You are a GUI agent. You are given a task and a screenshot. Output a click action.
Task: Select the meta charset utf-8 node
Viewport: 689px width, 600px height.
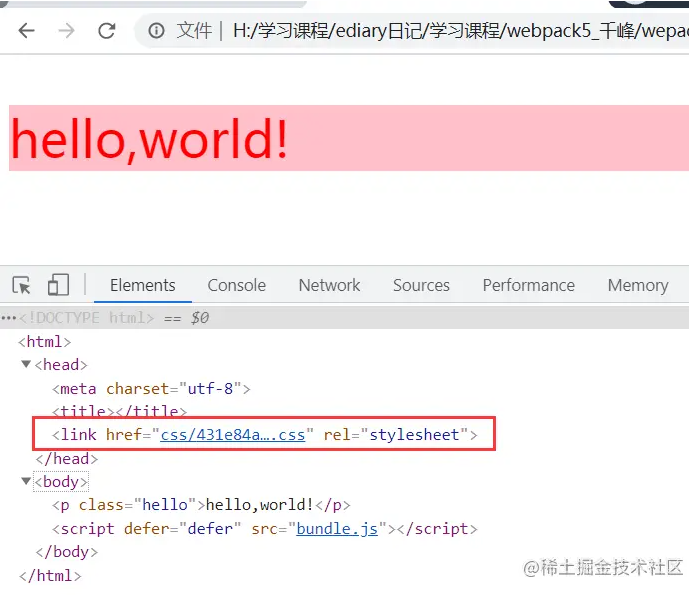coord(151,389)
